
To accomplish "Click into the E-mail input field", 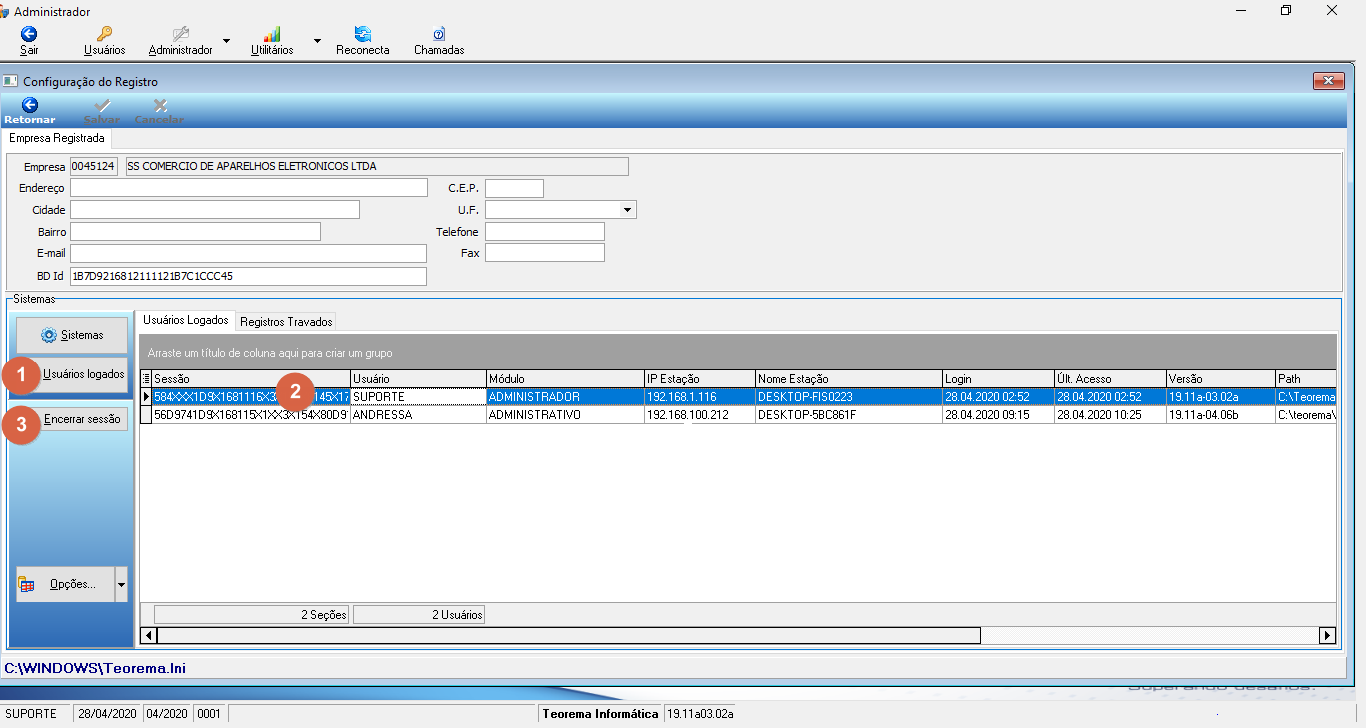I will tap(248, 253).
